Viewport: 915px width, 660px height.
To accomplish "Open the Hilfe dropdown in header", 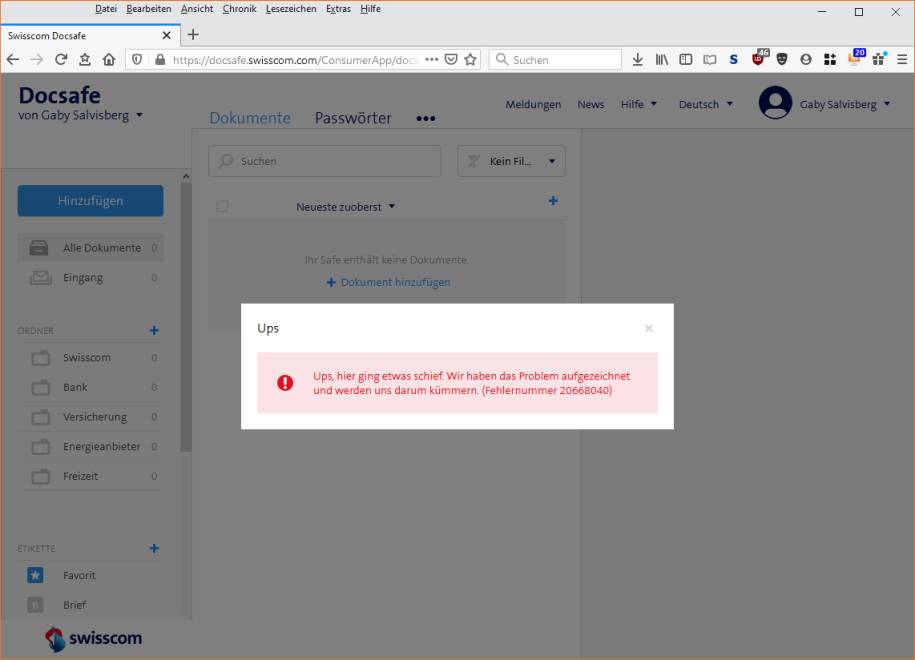I will click(638, 104).
